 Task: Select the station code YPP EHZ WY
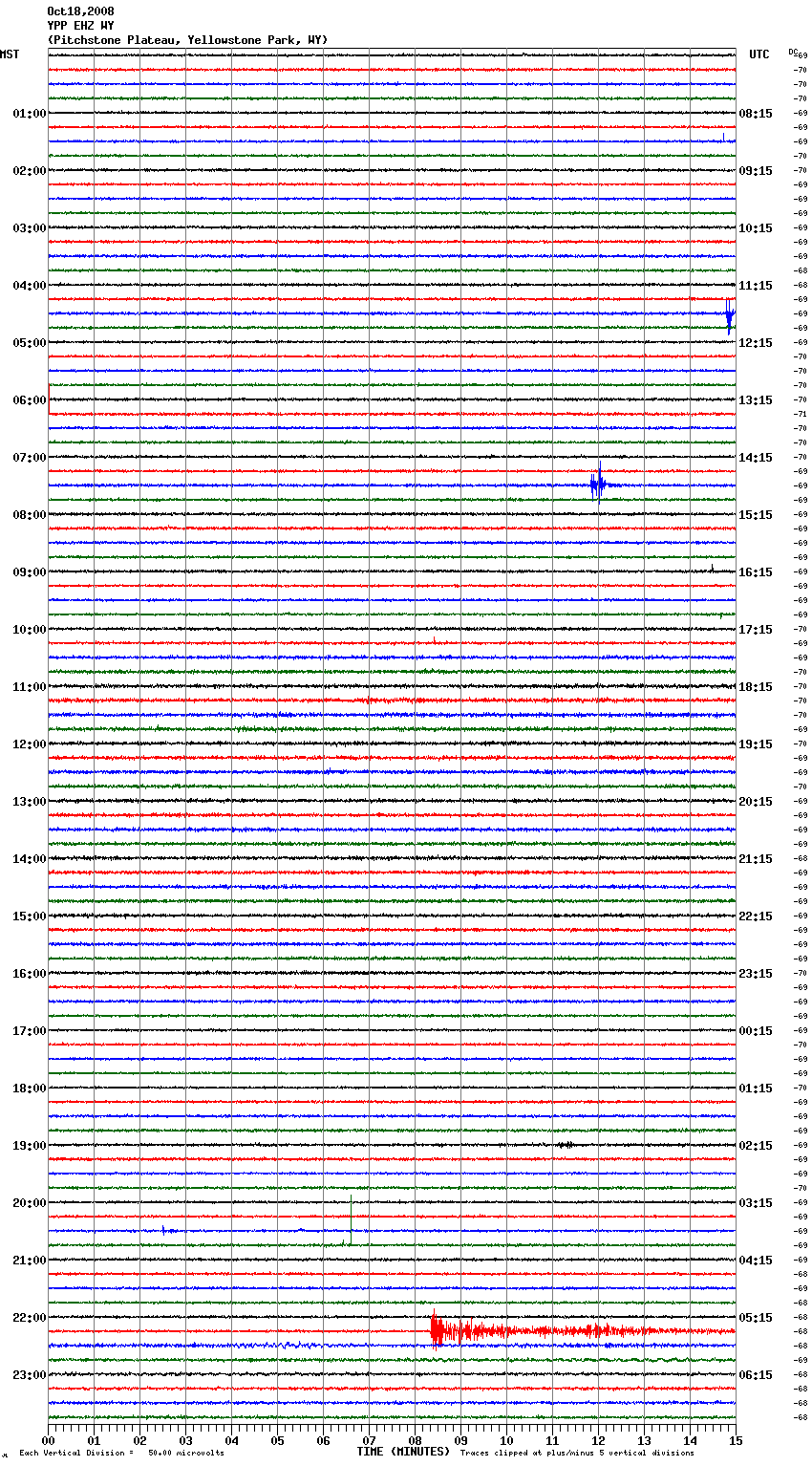80,26
